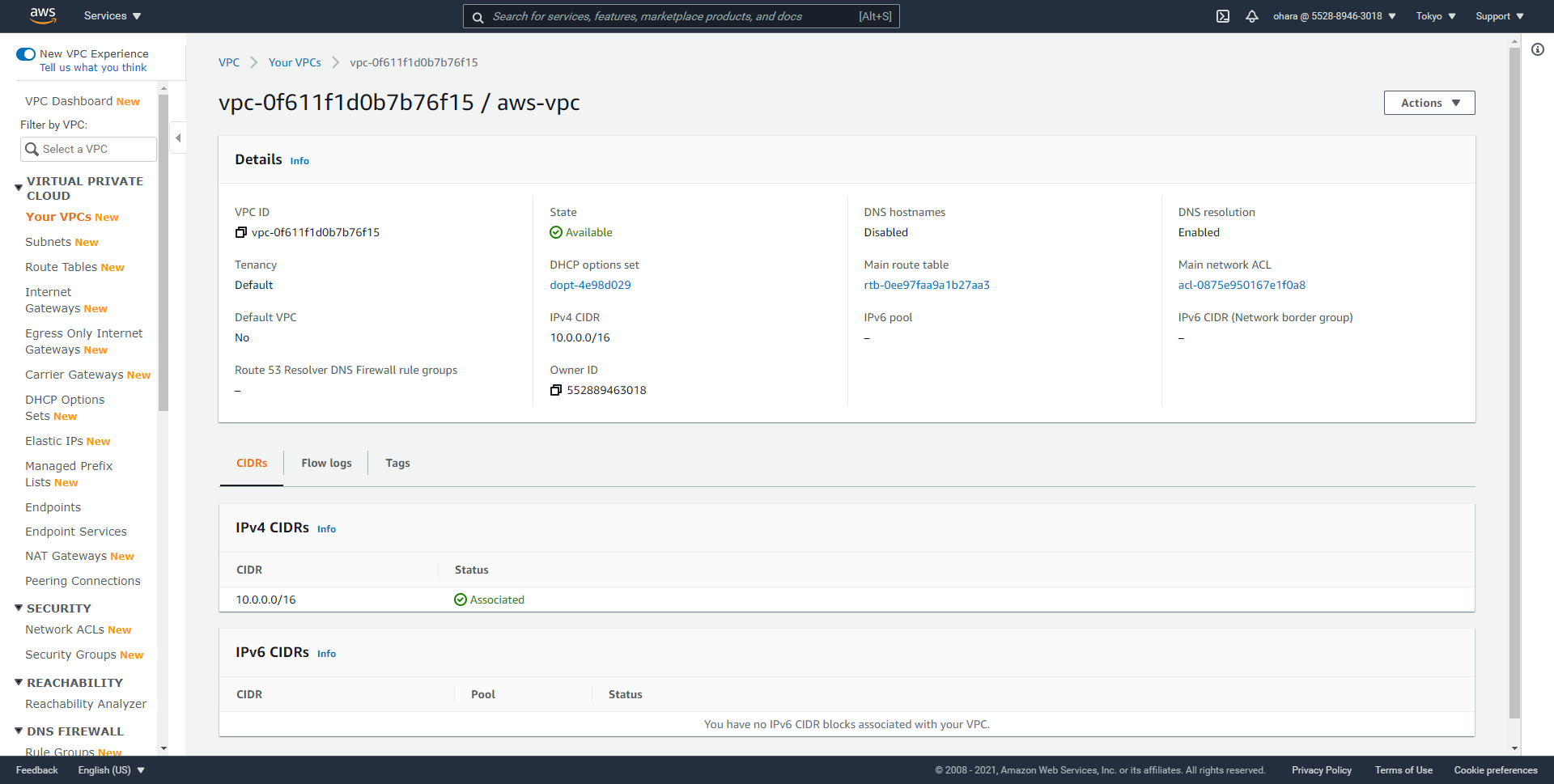The height and width of the screenshot is (784, 1554).
Task: Click the Your VPCs breadcrumb link
Action: (295, 62)
